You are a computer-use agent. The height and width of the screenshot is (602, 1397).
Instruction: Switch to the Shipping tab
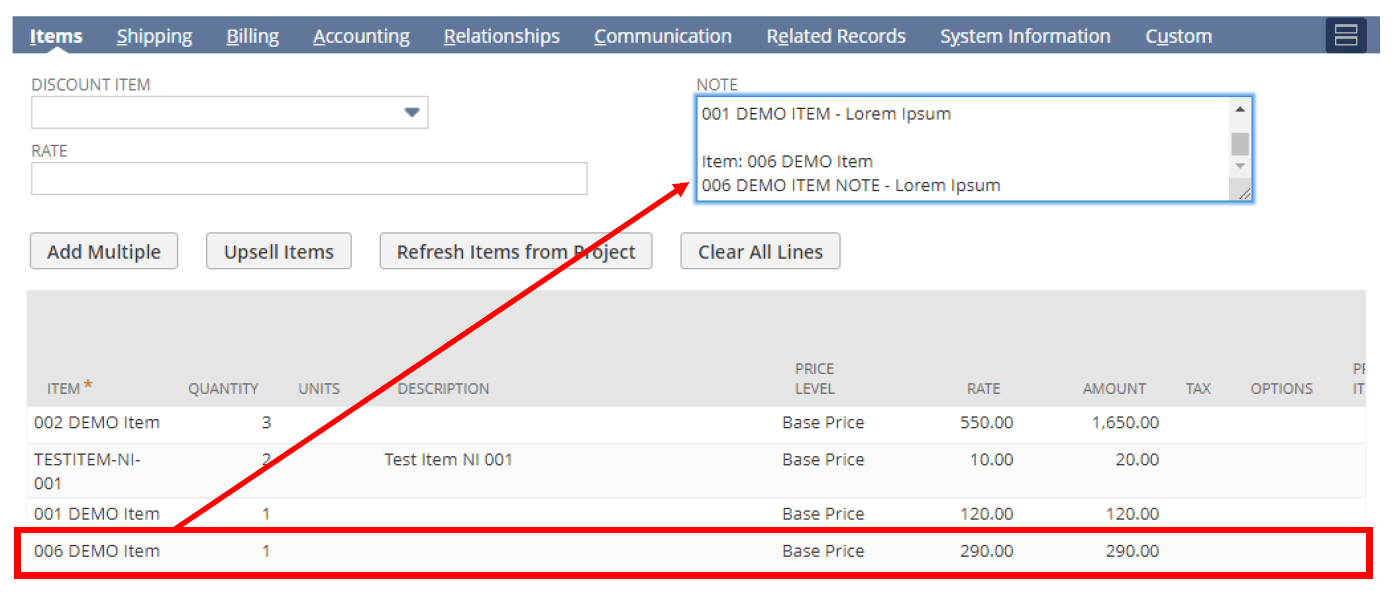(154, 37)
